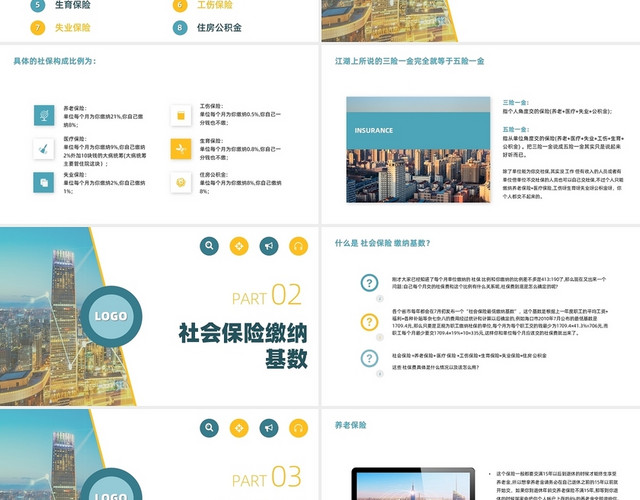
Task: Click the headphones icon on PART 02 slide
Action: coord(298,246)
